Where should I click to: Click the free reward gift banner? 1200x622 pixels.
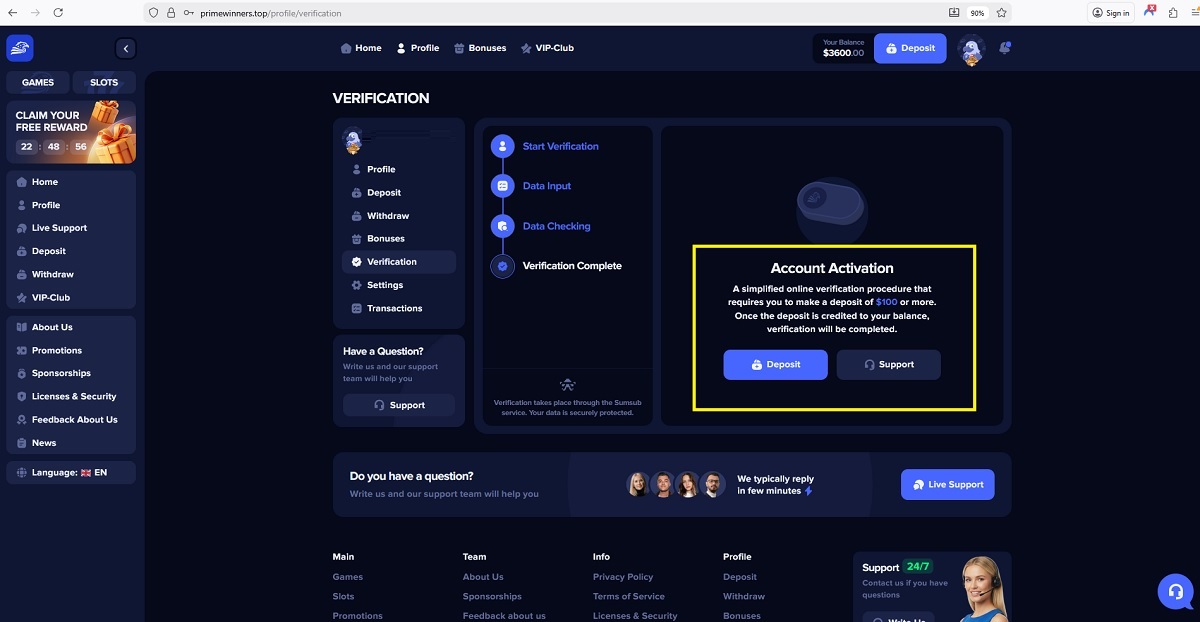(x=71, y=131)
